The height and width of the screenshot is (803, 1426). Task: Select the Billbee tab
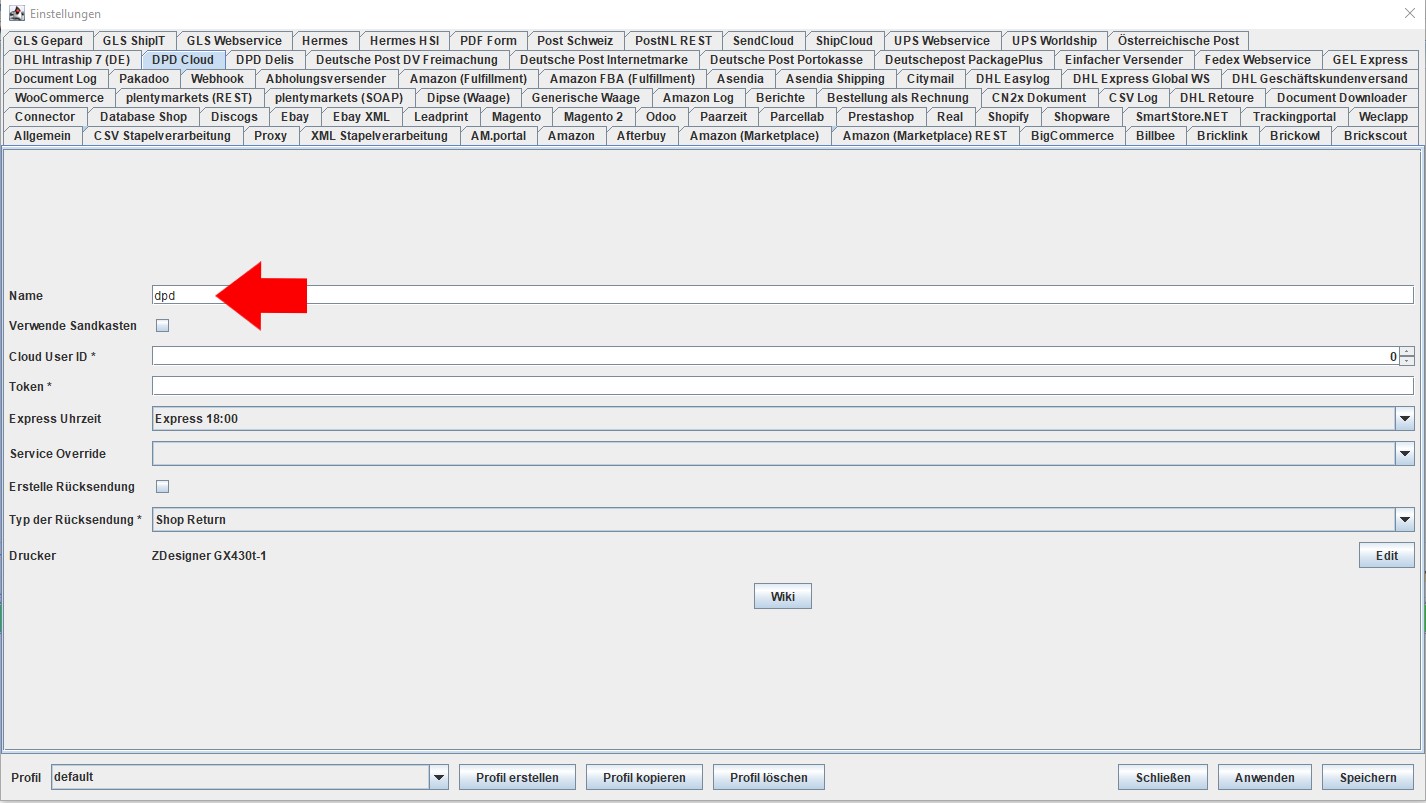[x=1155, y=136]
